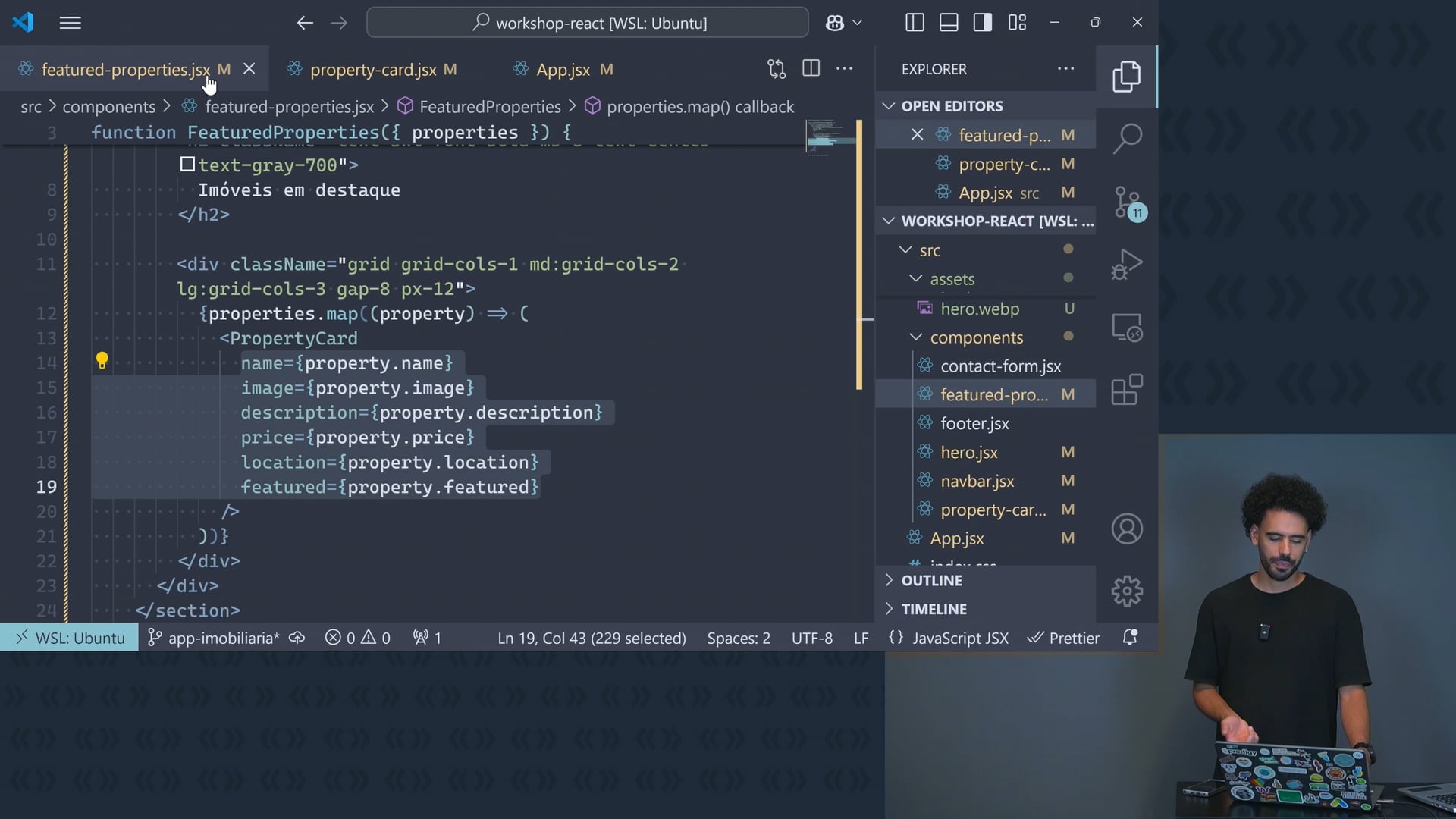The height and width of the screenshot is (819, 1456).
Task: Open Changes compare icon in editor toolbar
Action: 776,68
